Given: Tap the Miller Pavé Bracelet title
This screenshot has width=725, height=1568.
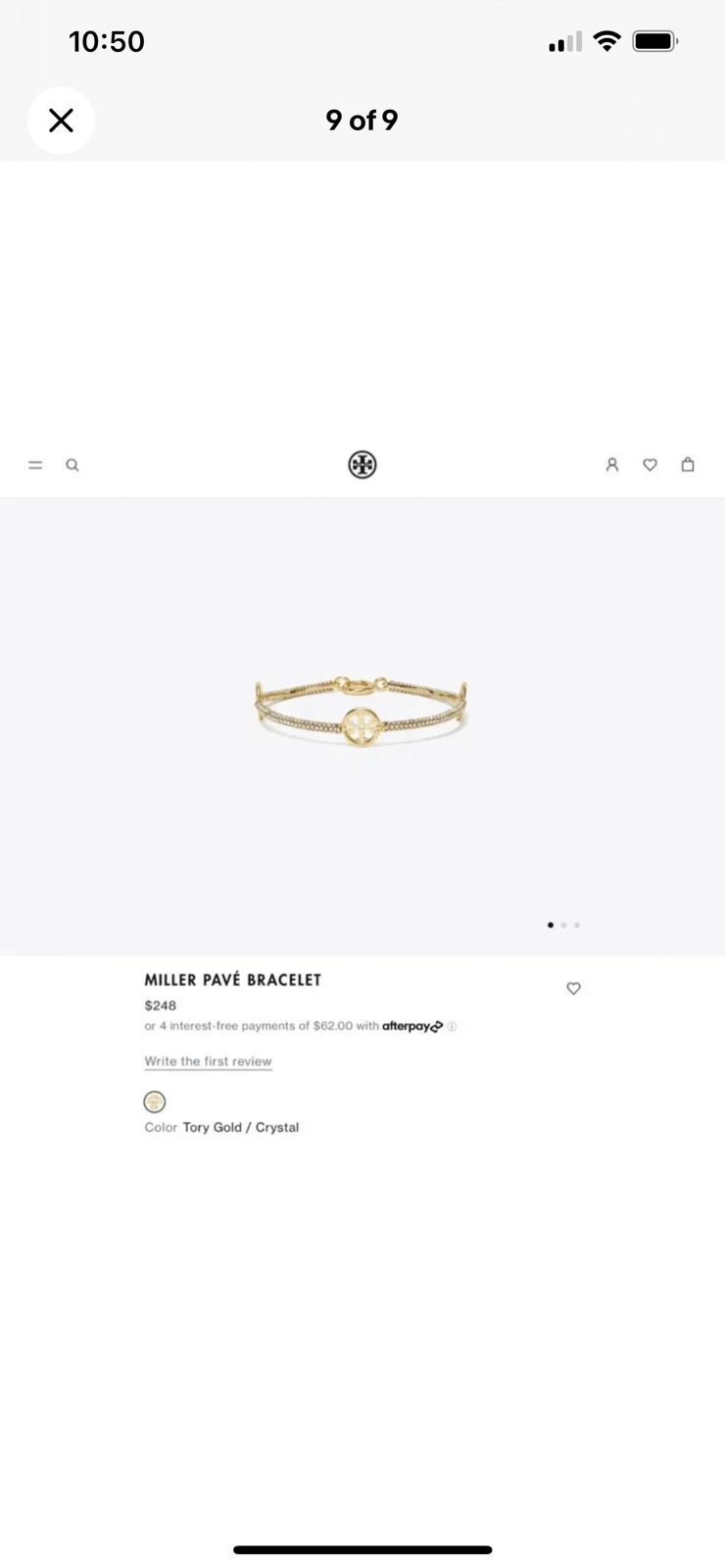Looking at the screenshot, I should click(233, 980).
